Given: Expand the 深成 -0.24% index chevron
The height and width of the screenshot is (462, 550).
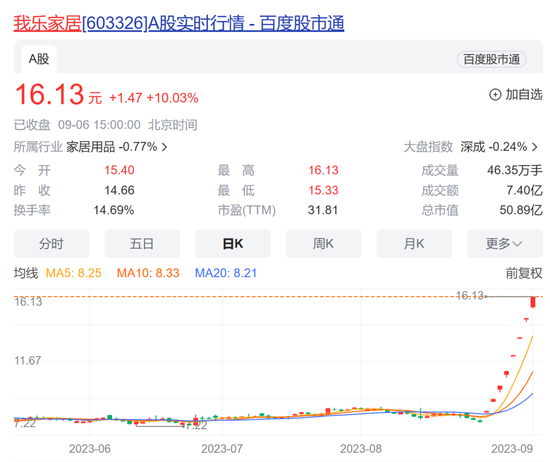Looking at the screenshot, I should tap(535, 147).
